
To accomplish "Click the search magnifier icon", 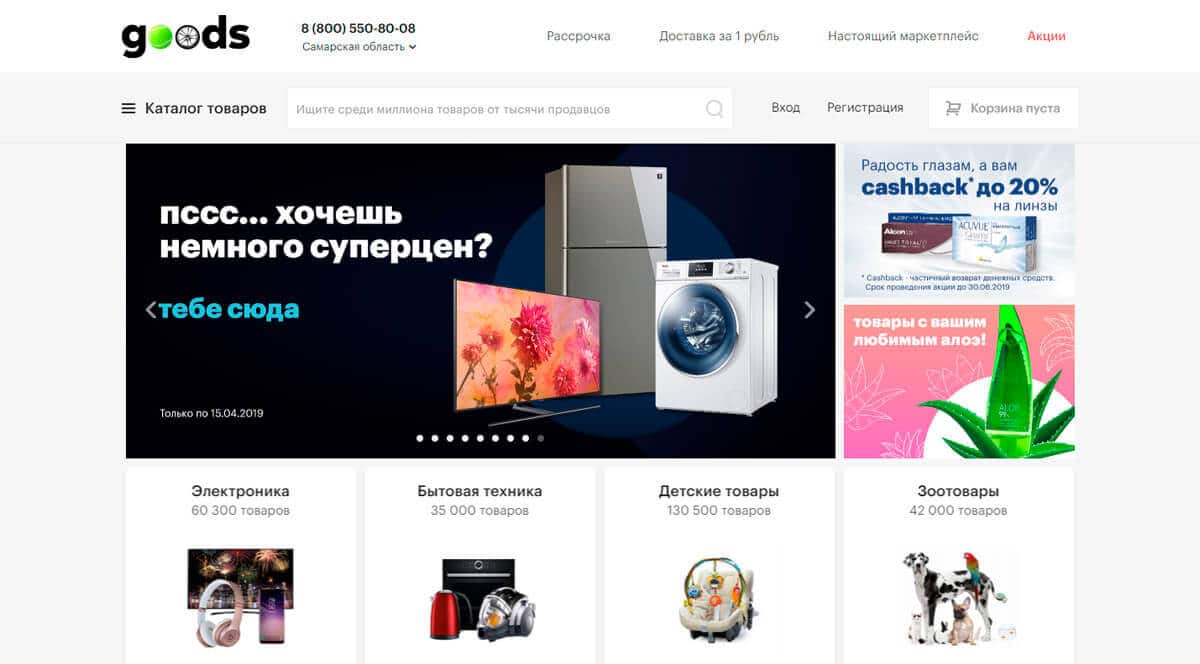I will (714, 109).
